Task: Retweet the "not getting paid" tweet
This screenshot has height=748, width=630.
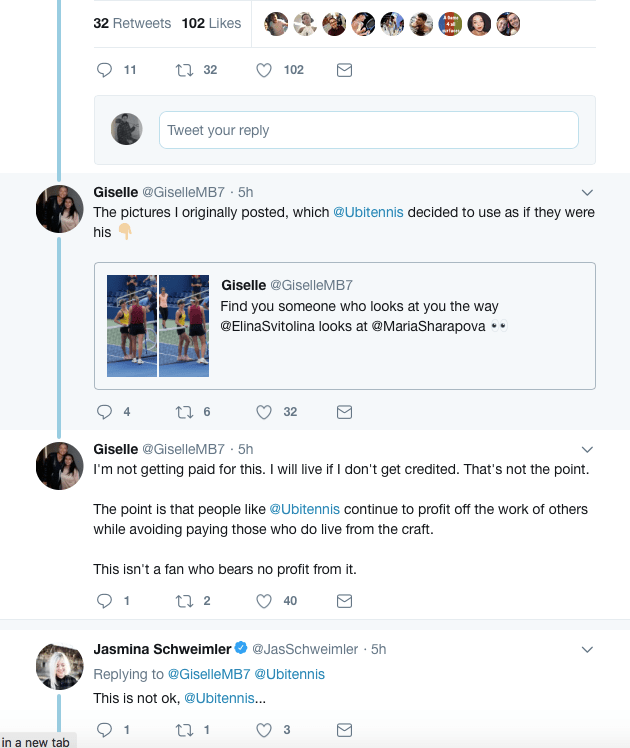Action: (183, 601)
